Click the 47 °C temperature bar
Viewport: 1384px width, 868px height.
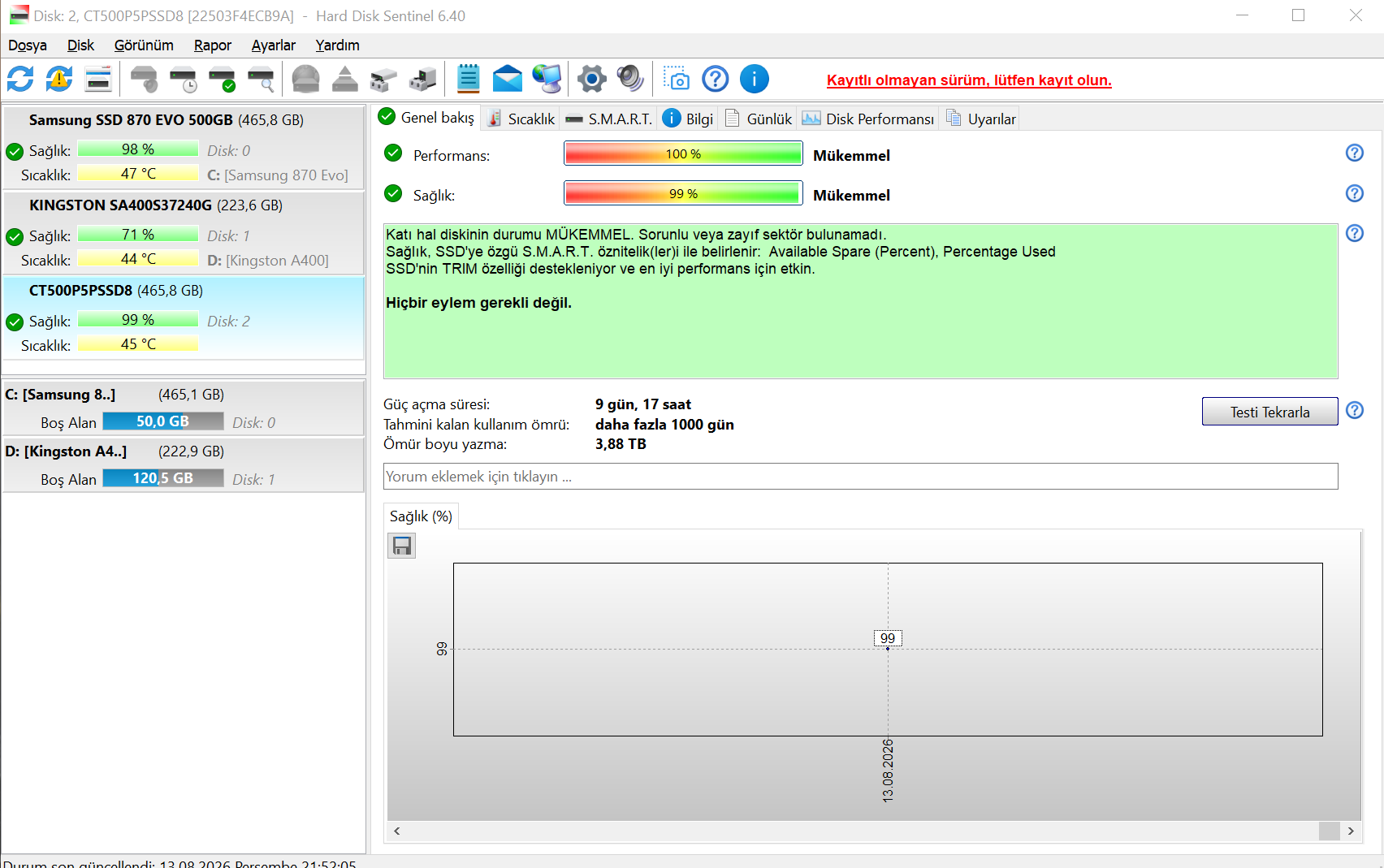tap(138, 174)
